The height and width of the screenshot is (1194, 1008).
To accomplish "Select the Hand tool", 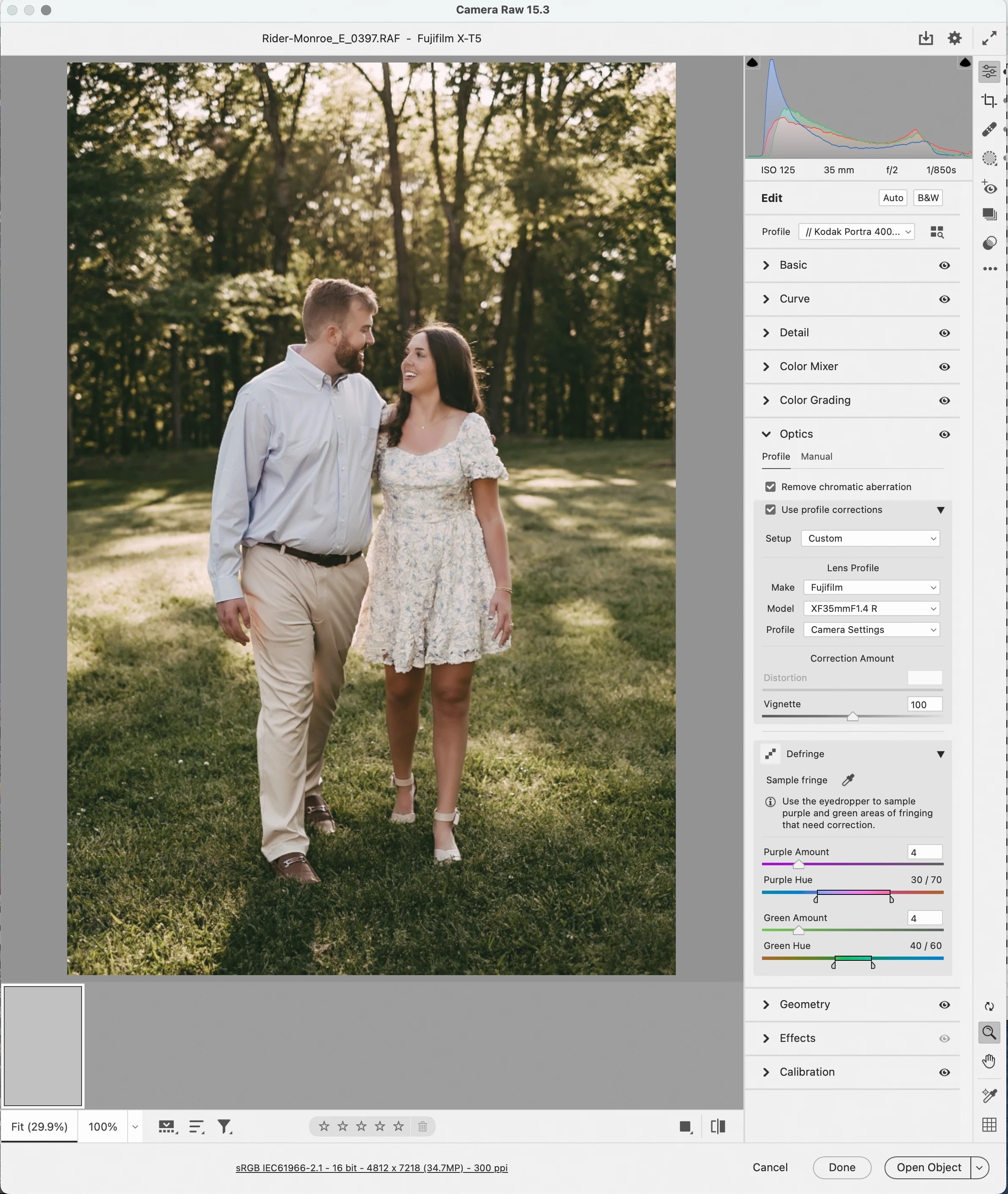I will tap(989, 1061).
